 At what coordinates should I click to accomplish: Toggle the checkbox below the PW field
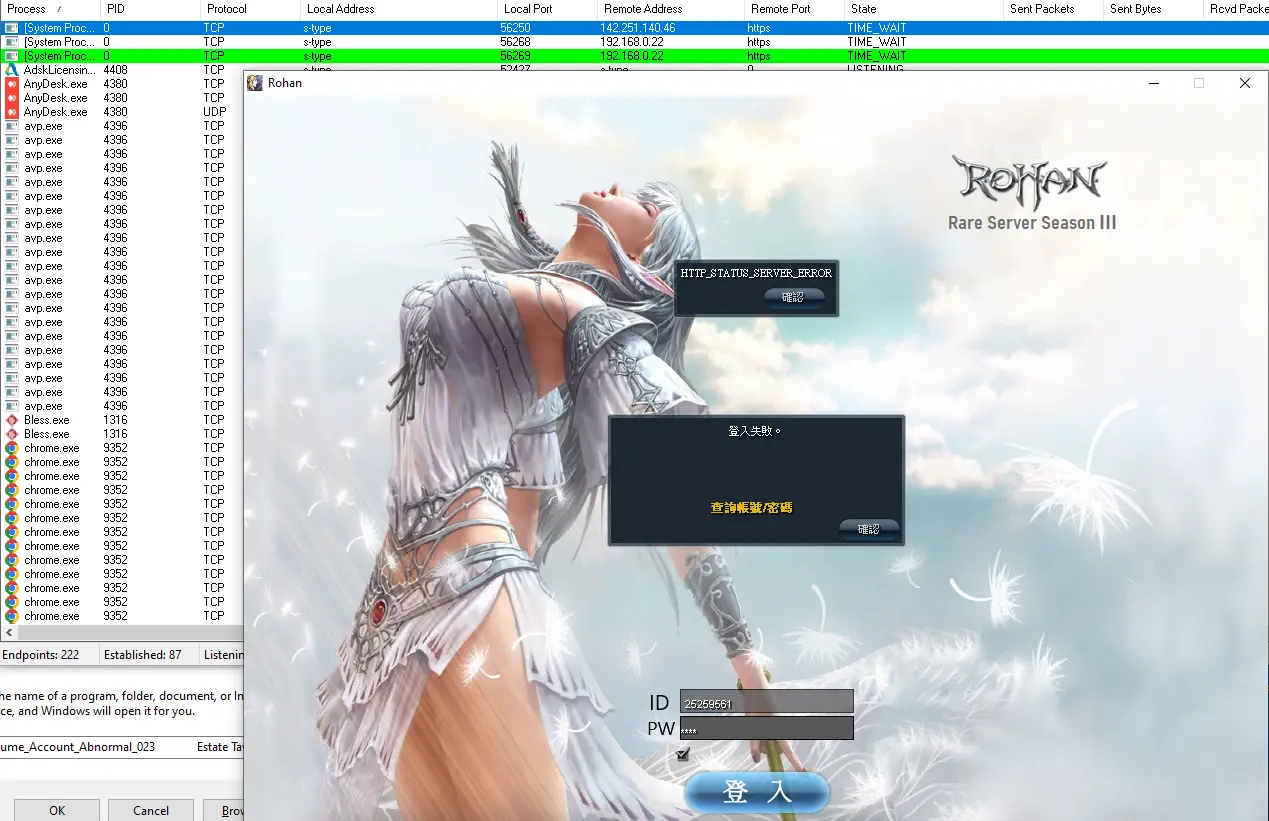coord(684,753)
